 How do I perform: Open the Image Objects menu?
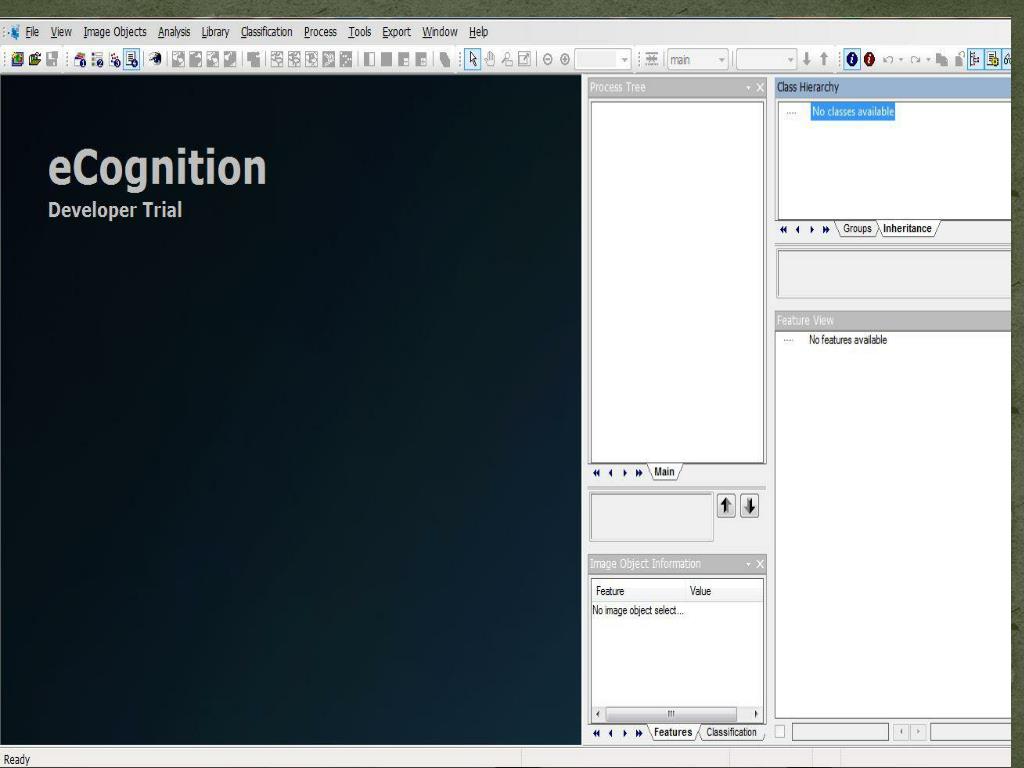tap(115, 31)
